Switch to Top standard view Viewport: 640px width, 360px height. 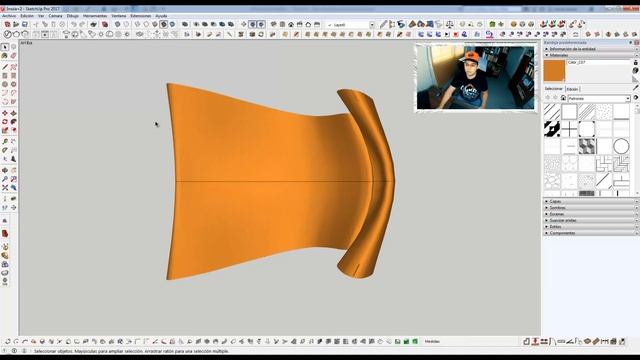pyautogui.click(x=282, y=24)
